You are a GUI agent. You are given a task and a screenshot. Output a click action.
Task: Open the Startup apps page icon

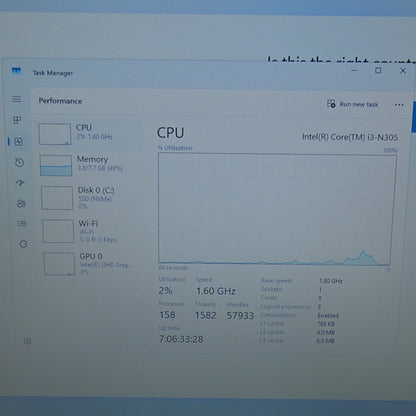(x=20, y=183)
